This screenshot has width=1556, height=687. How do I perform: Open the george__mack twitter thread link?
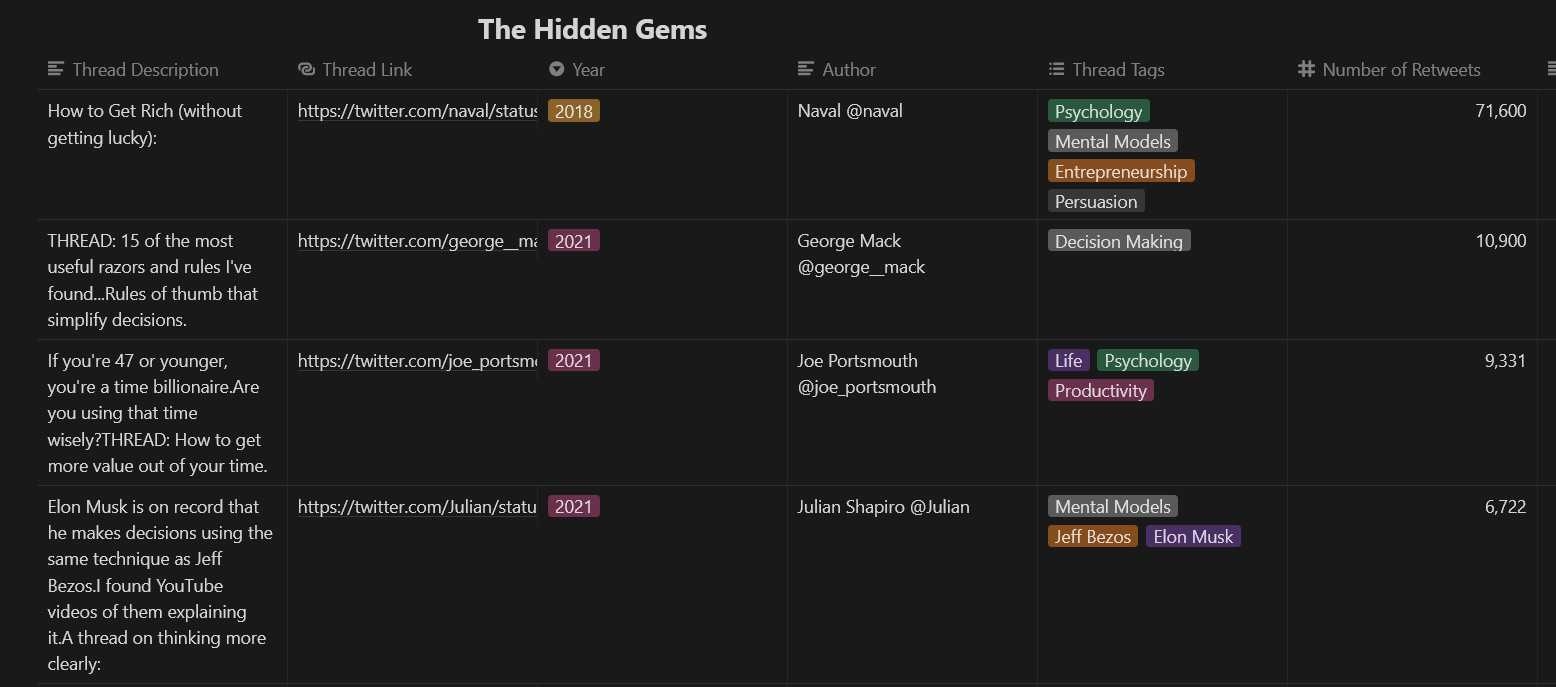point(418,241)
